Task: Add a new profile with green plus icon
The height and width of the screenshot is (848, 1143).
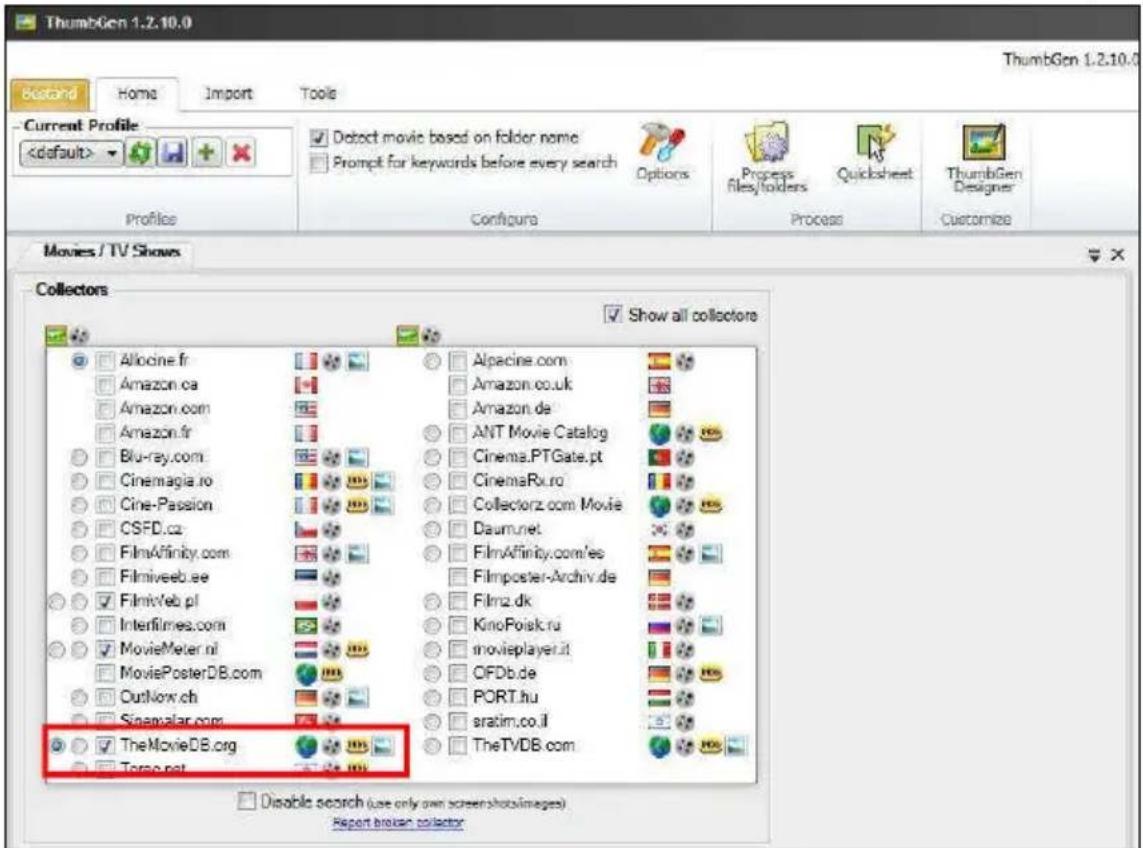Action: [x=207, y=152]
